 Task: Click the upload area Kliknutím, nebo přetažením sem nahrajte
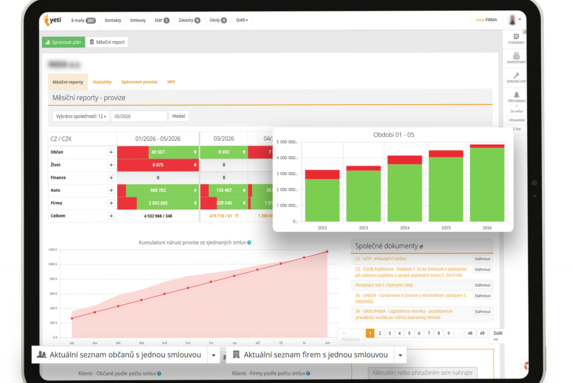[x=422, y=373]
